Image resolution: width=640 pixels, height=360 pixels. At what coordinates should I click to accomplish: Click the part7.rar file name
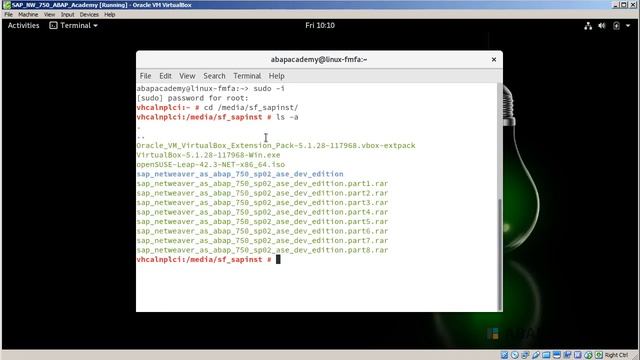[x=262, y=241]
